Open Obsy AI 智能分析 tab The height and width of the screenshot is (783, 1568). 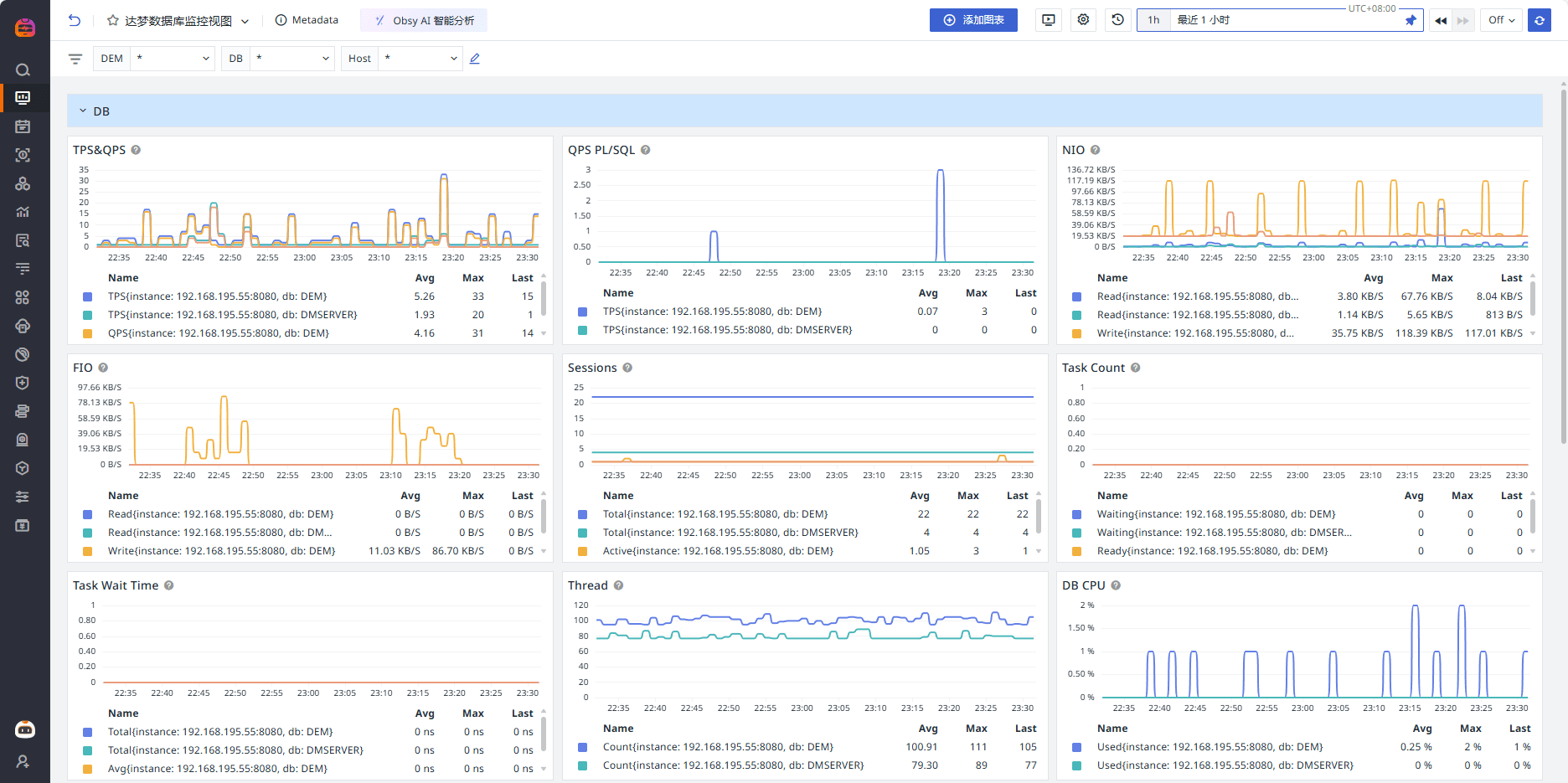point(424,20)
